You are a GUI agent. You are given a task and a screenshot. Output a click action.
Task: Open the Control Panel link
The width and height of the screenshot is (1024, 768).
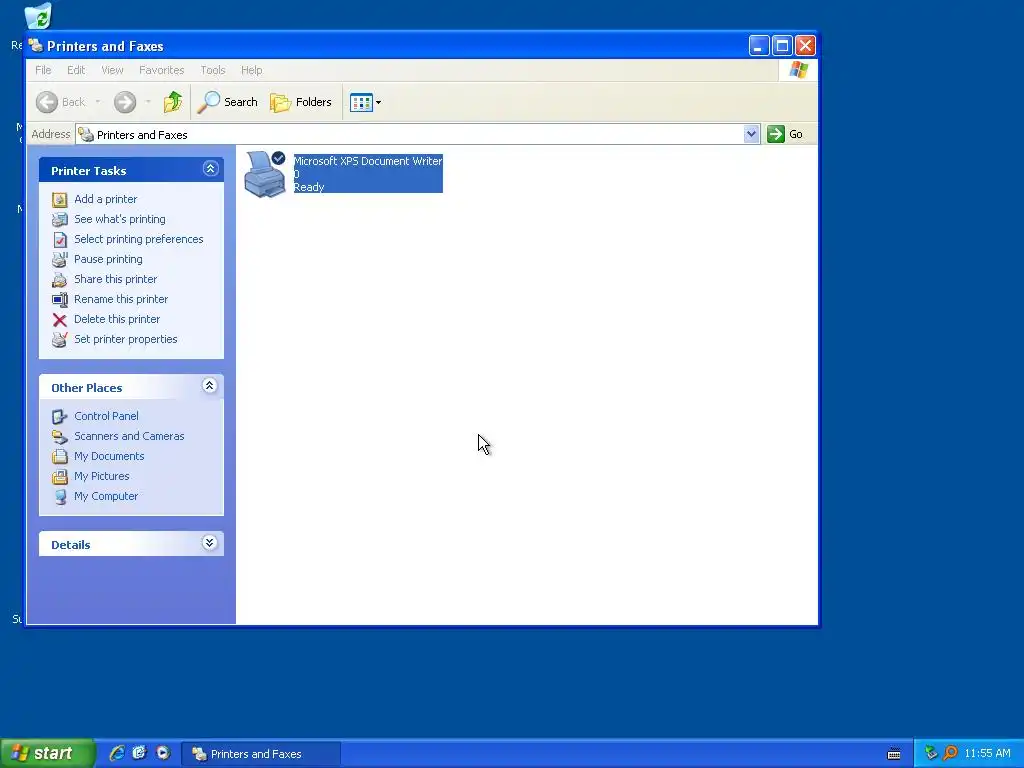coord(106,416)
